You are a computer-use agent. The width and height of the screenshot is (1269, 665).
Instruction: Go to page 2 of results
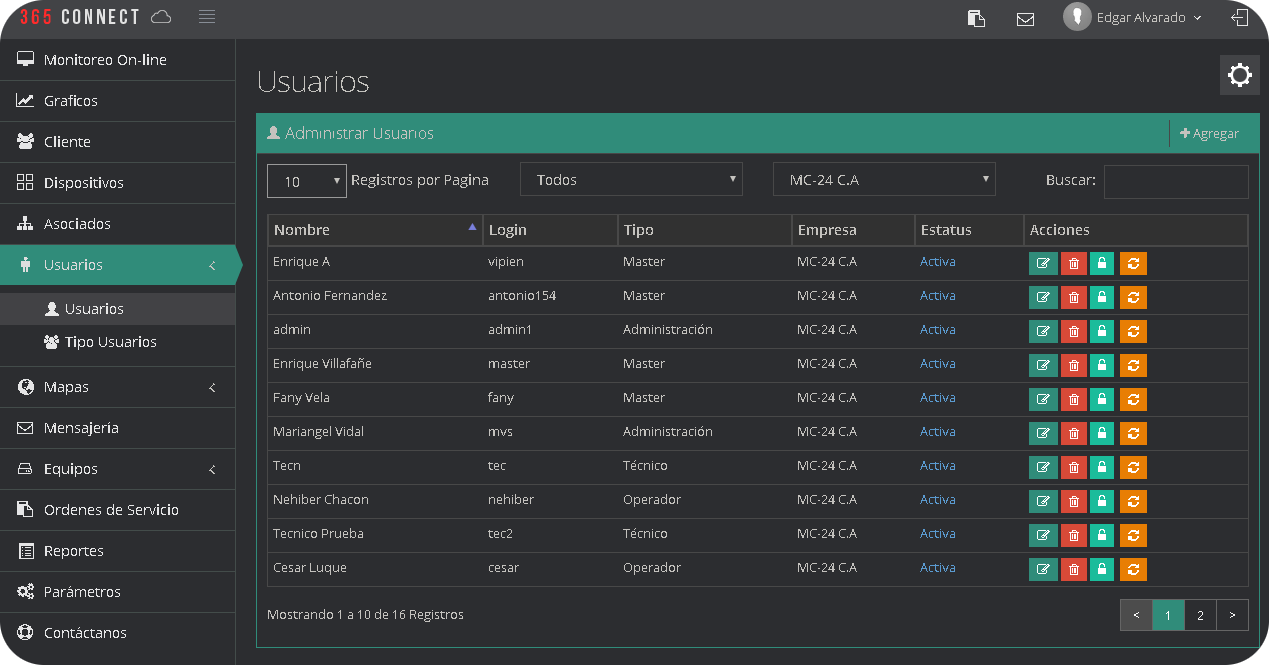[x=1200, y=615]
